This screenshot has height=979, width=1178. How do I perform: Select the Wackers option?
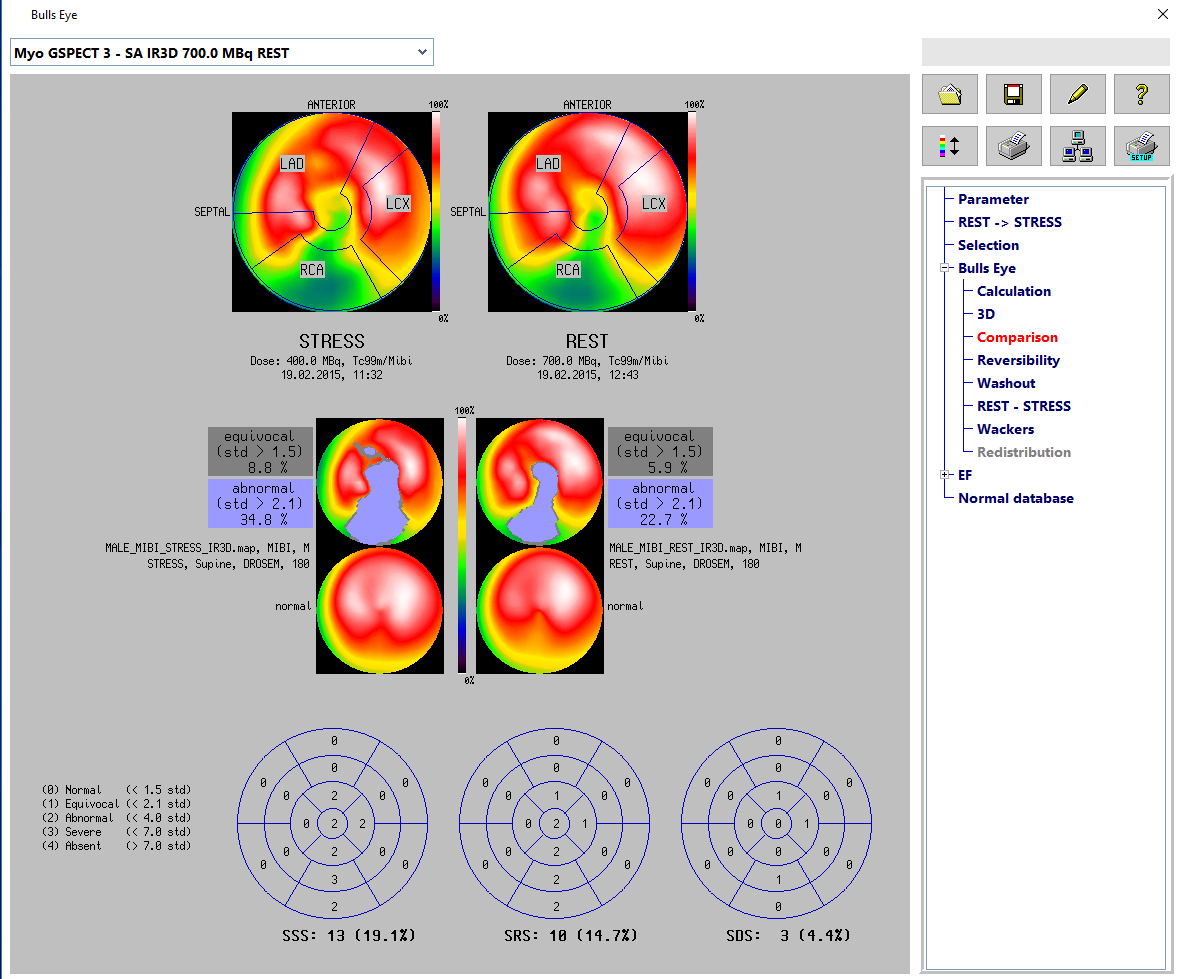click(x=1005, y=429)
